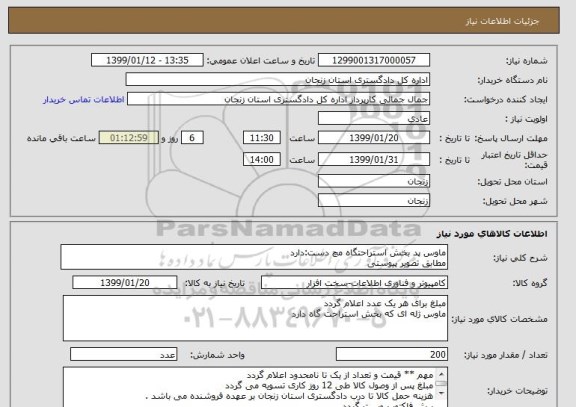Click the label شماره نیاز
The image size is (576, 407).
point(526,61)
